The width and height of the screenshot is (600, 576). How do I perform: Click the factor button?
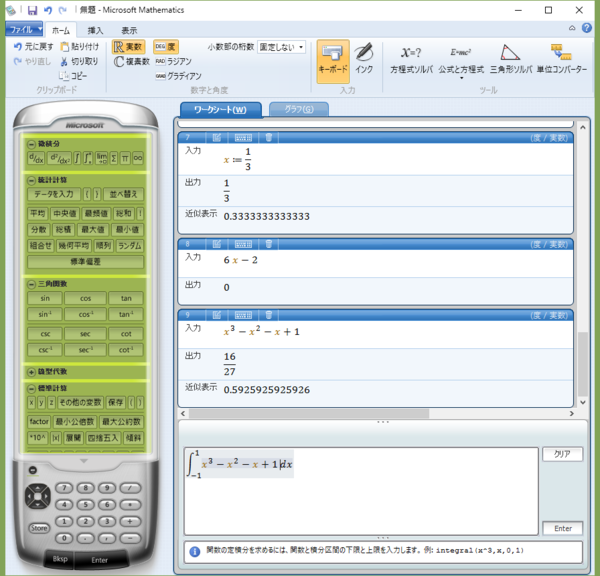[x=39, y=421]
